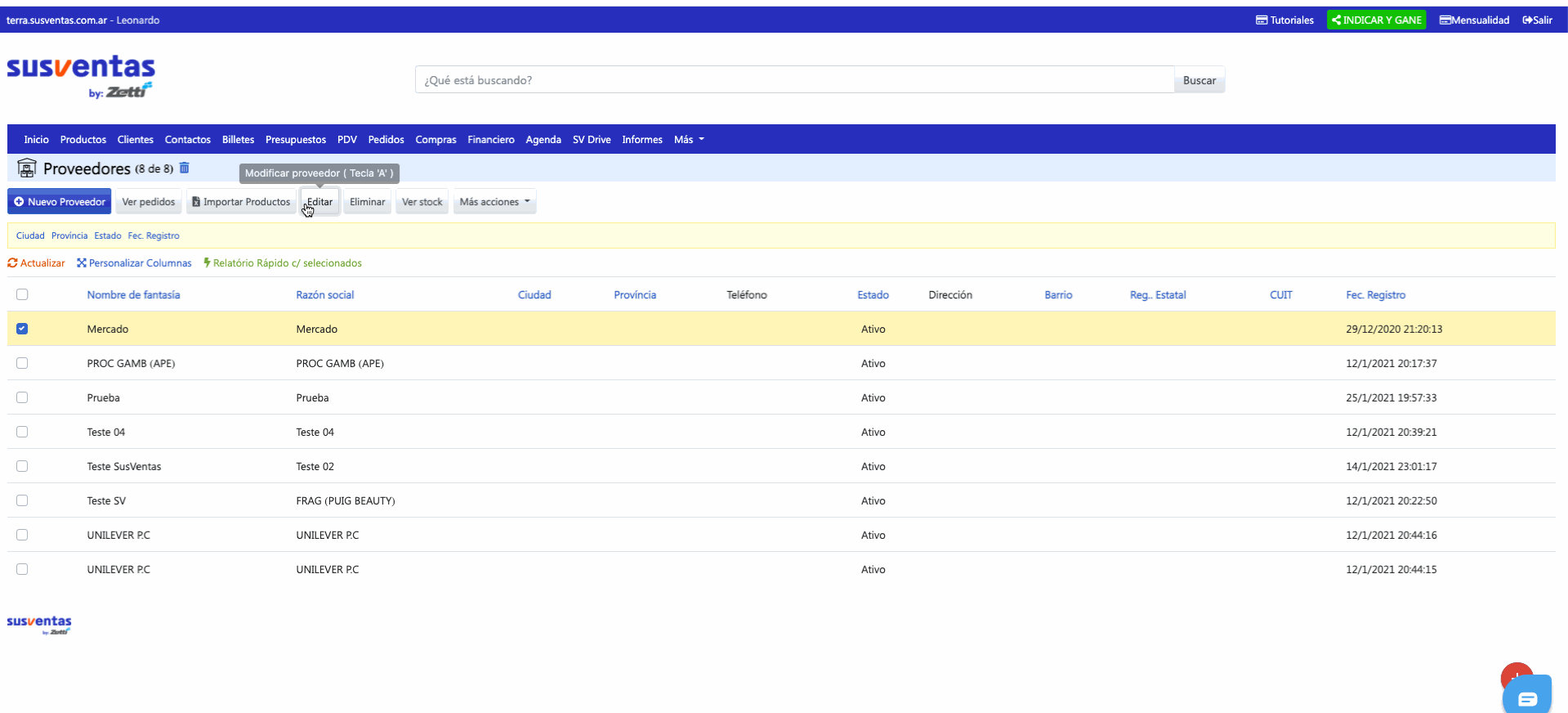Click the Eliminar button
Screen dimensions: 1568x713
pyautogui.click(x=368, y=201)
